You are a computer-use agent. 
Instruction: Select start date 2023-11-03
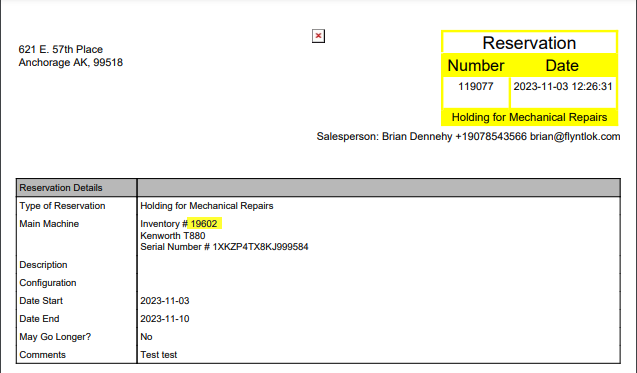point(165,301)
